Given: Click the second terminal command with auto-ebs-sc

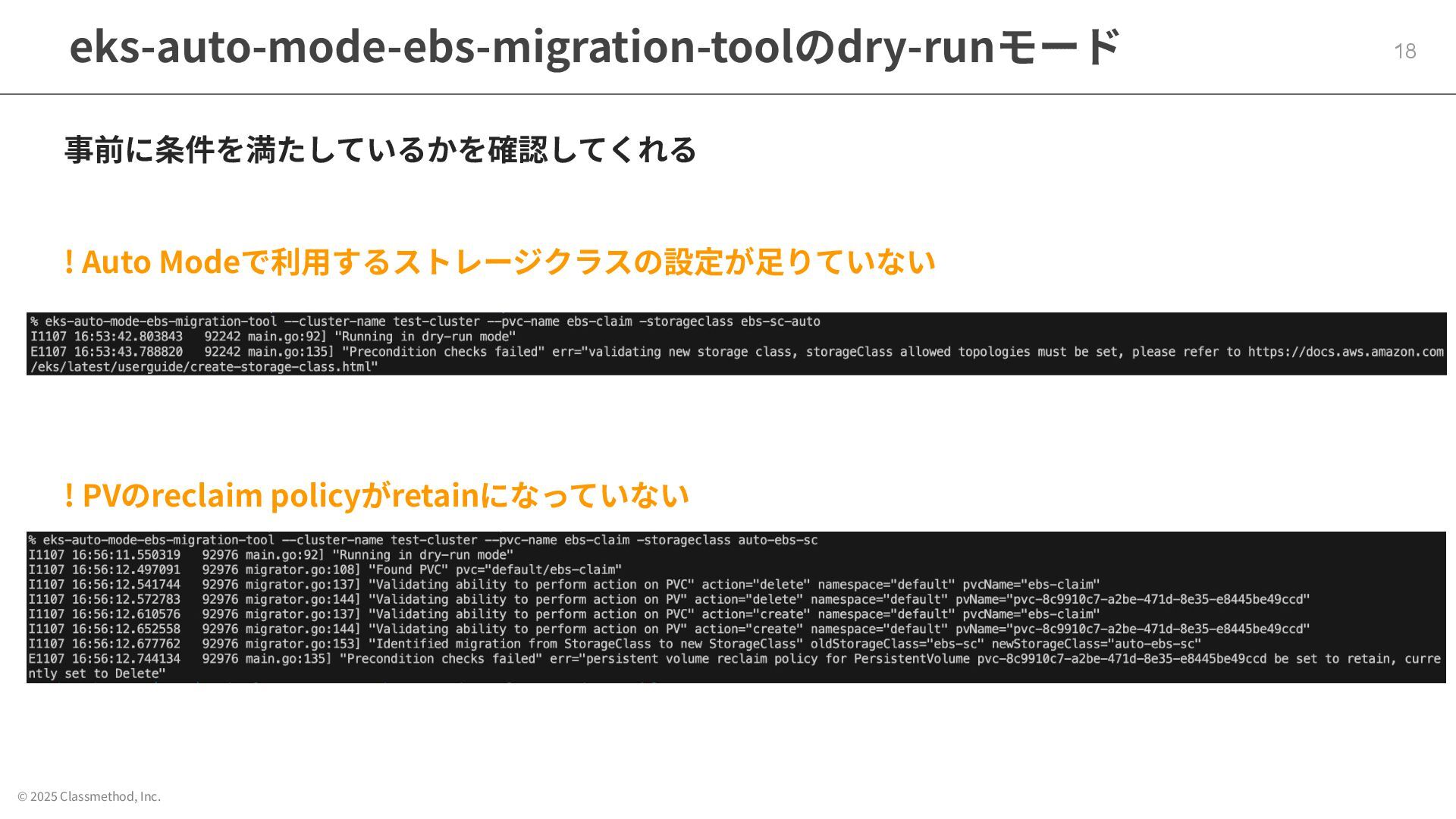Looking at the screenshot, I should (x=422, y=540).
